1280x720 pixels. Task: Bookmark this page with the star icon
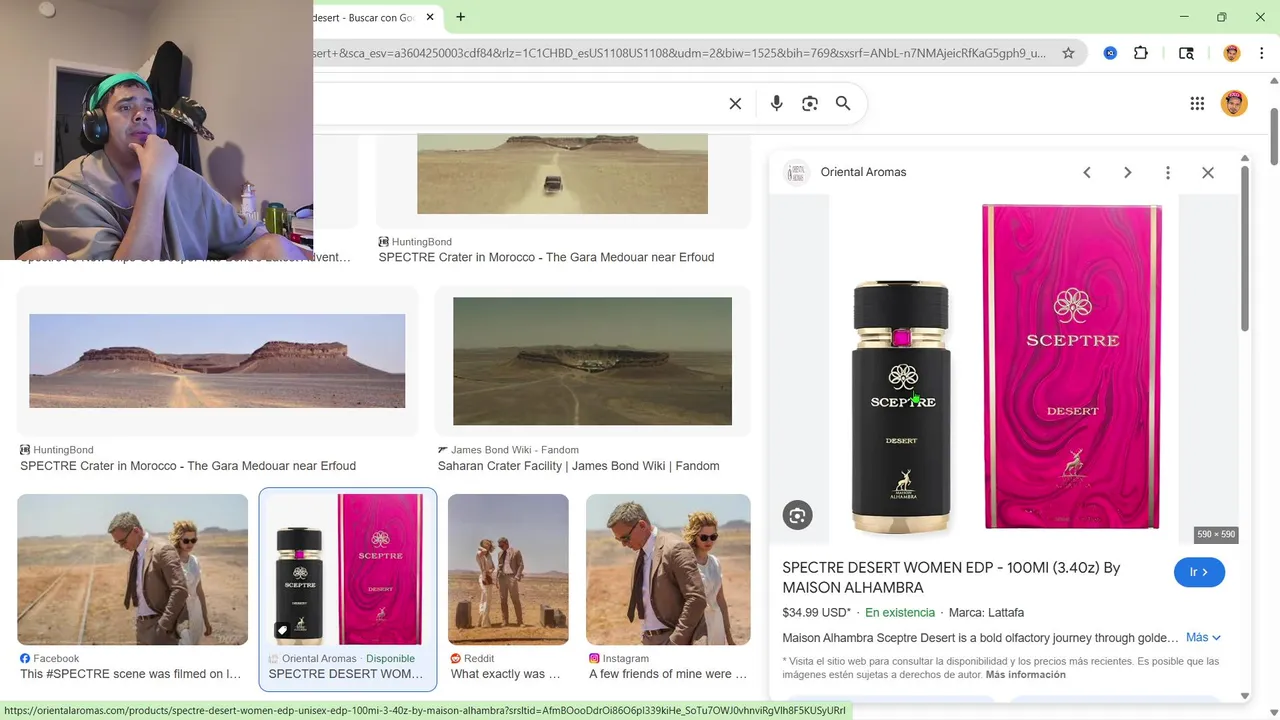1068,53
